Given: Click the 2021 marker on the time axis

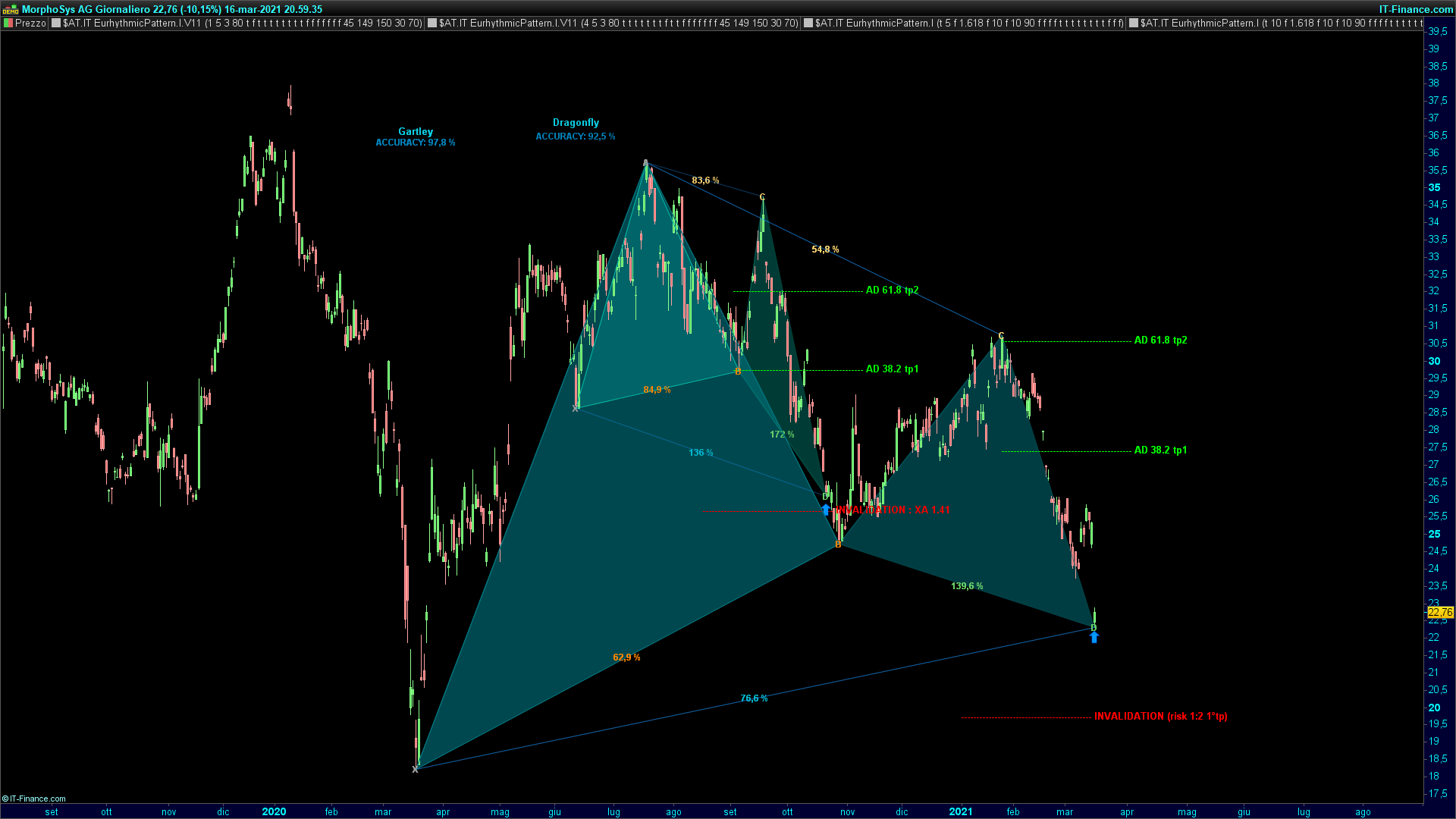Looking at the screenshot, I should [960, 811].
